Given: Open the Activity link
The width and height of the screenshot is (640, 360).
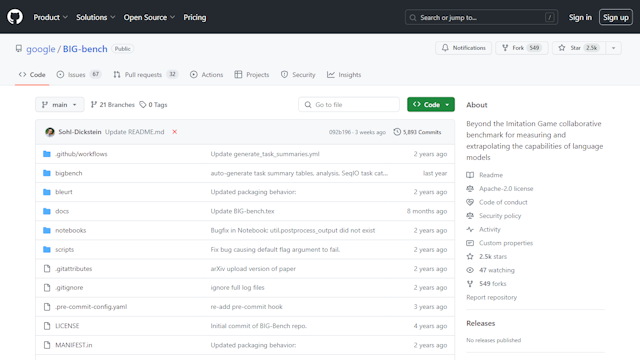Looking at the screenshot, I should tap(489, 229).
